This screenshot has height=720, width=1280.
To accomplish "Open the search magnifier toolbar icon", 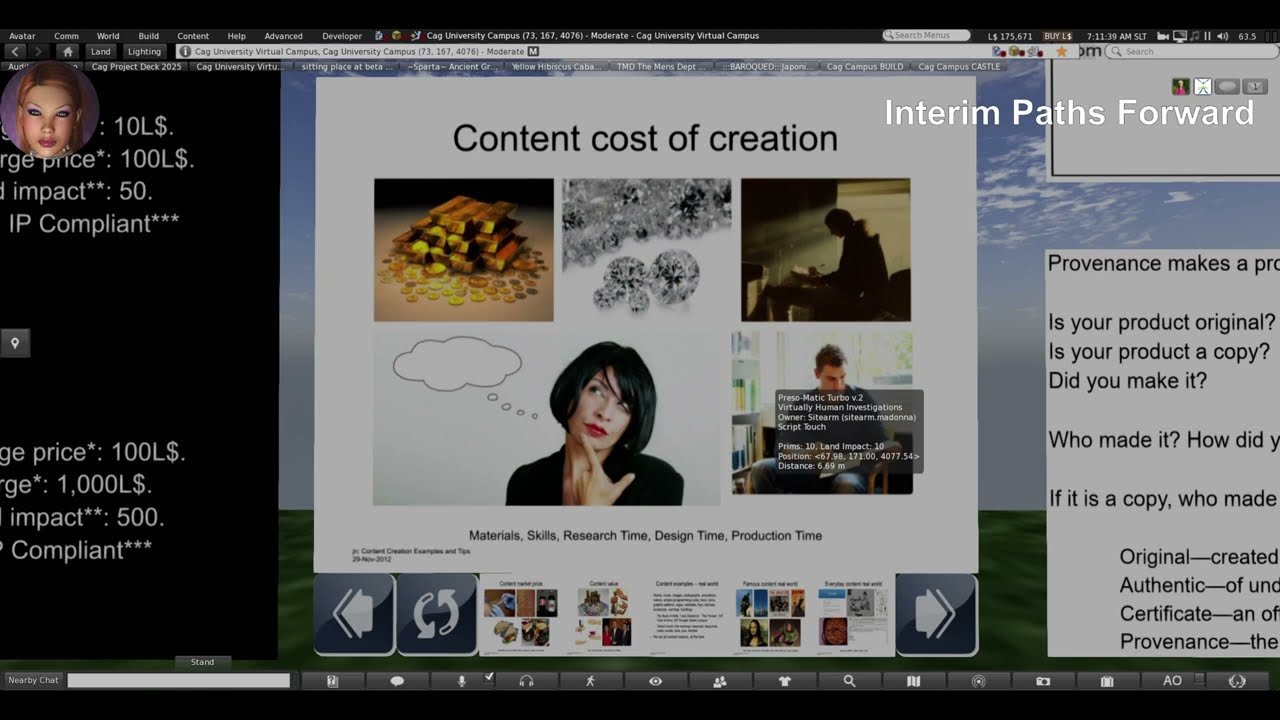I will [849, 681].
